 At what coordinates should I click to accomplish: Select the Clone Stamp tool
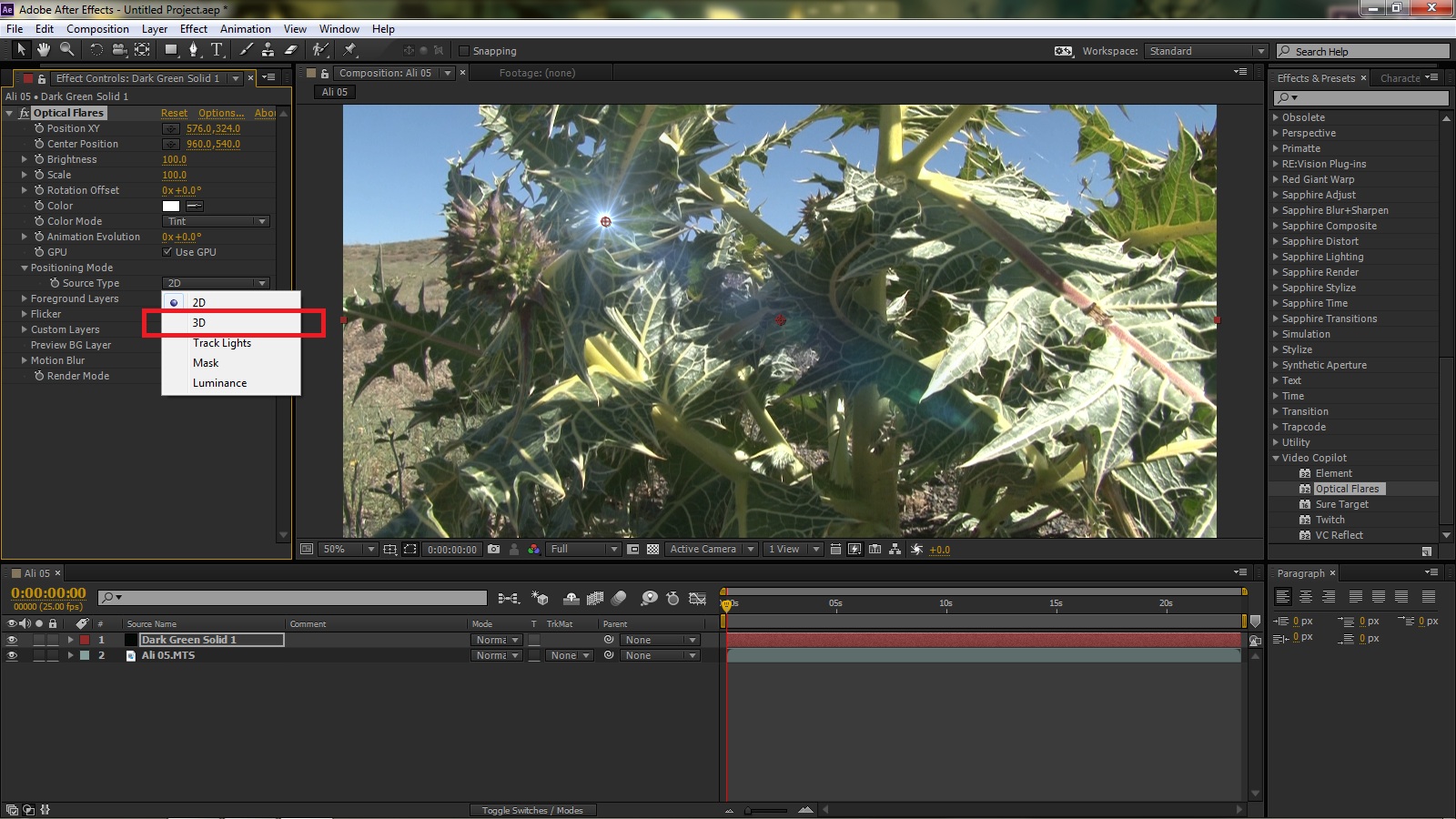pyautogui.click(x=268, y=50)
